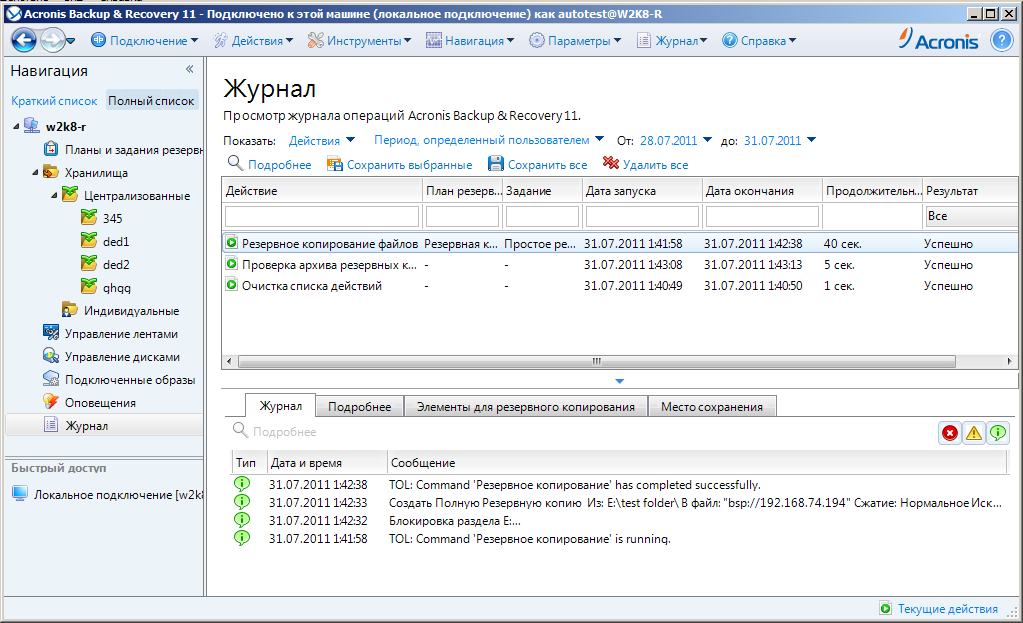Click Сохранить все floppy button
The width and height of the screenshot is (1023, 623).
(x=538, y=164)
